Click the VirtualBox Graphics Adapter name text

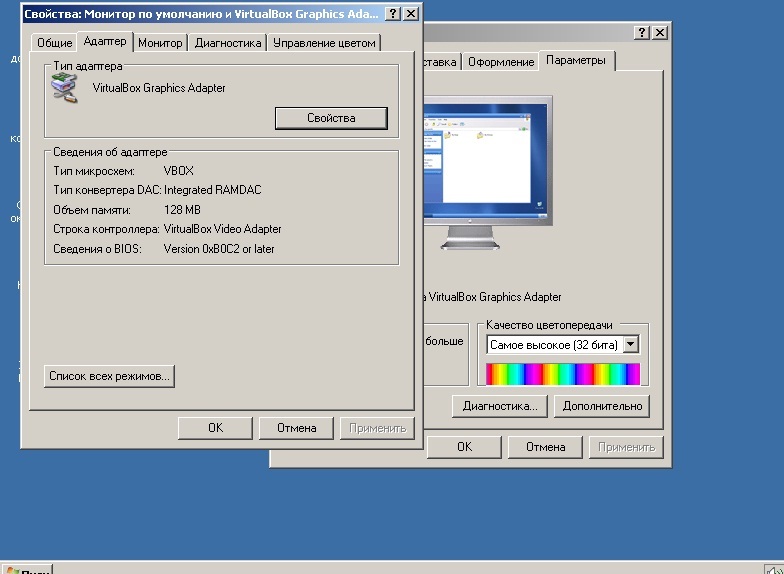point(159,88)
